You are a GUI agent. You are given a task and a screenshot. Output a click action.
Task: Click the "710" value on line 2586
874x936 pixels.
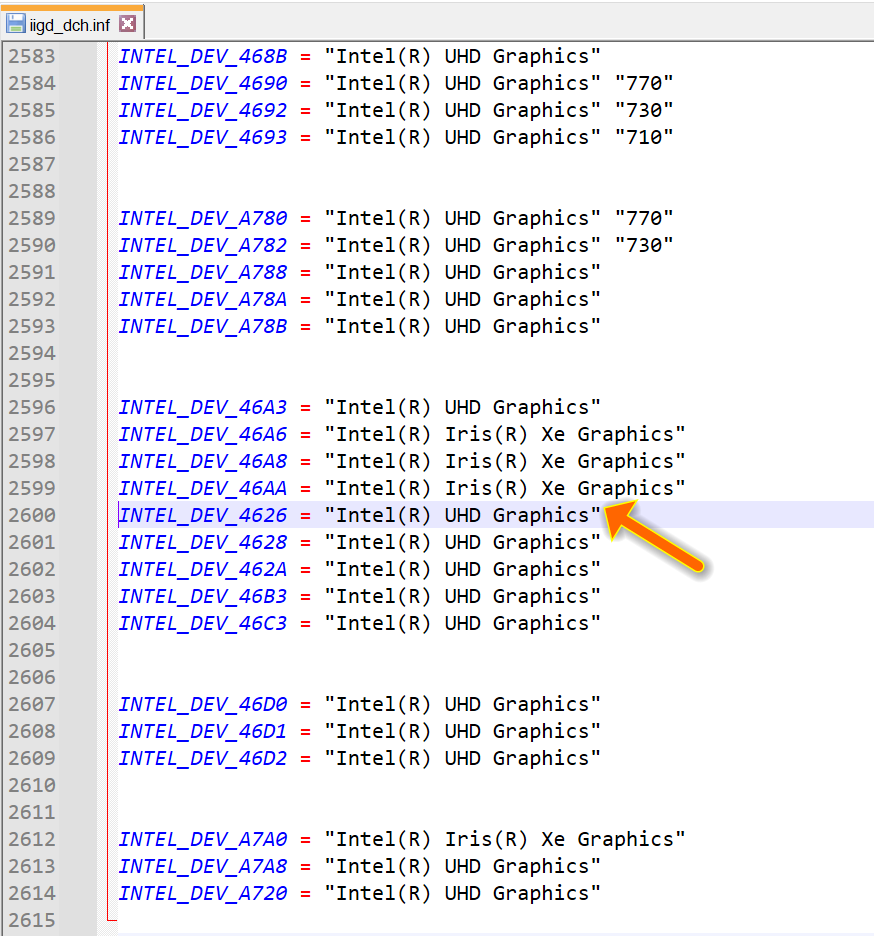click(644, 137)
